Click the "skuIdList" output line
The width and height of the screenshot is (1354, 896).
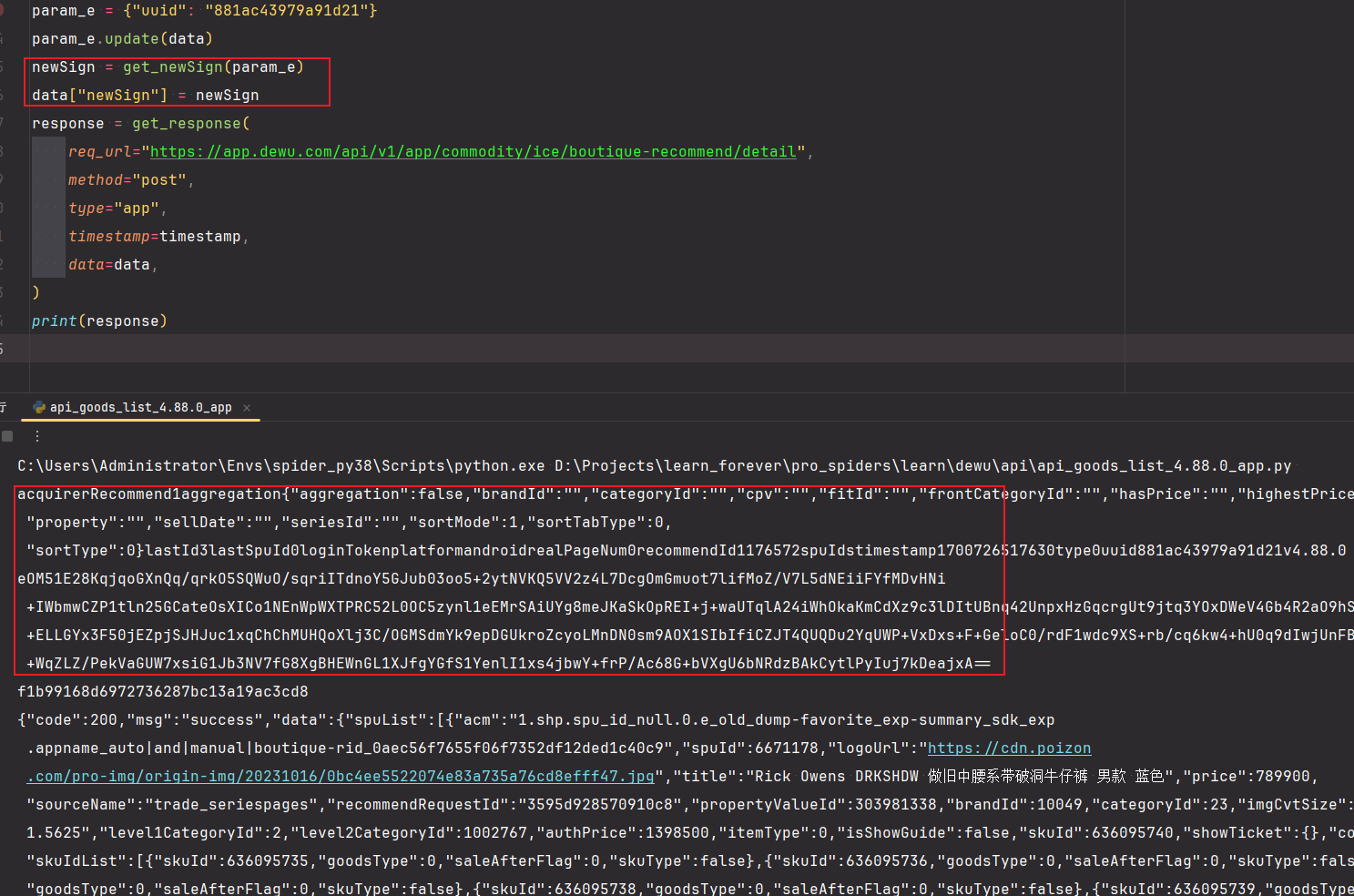690,861
